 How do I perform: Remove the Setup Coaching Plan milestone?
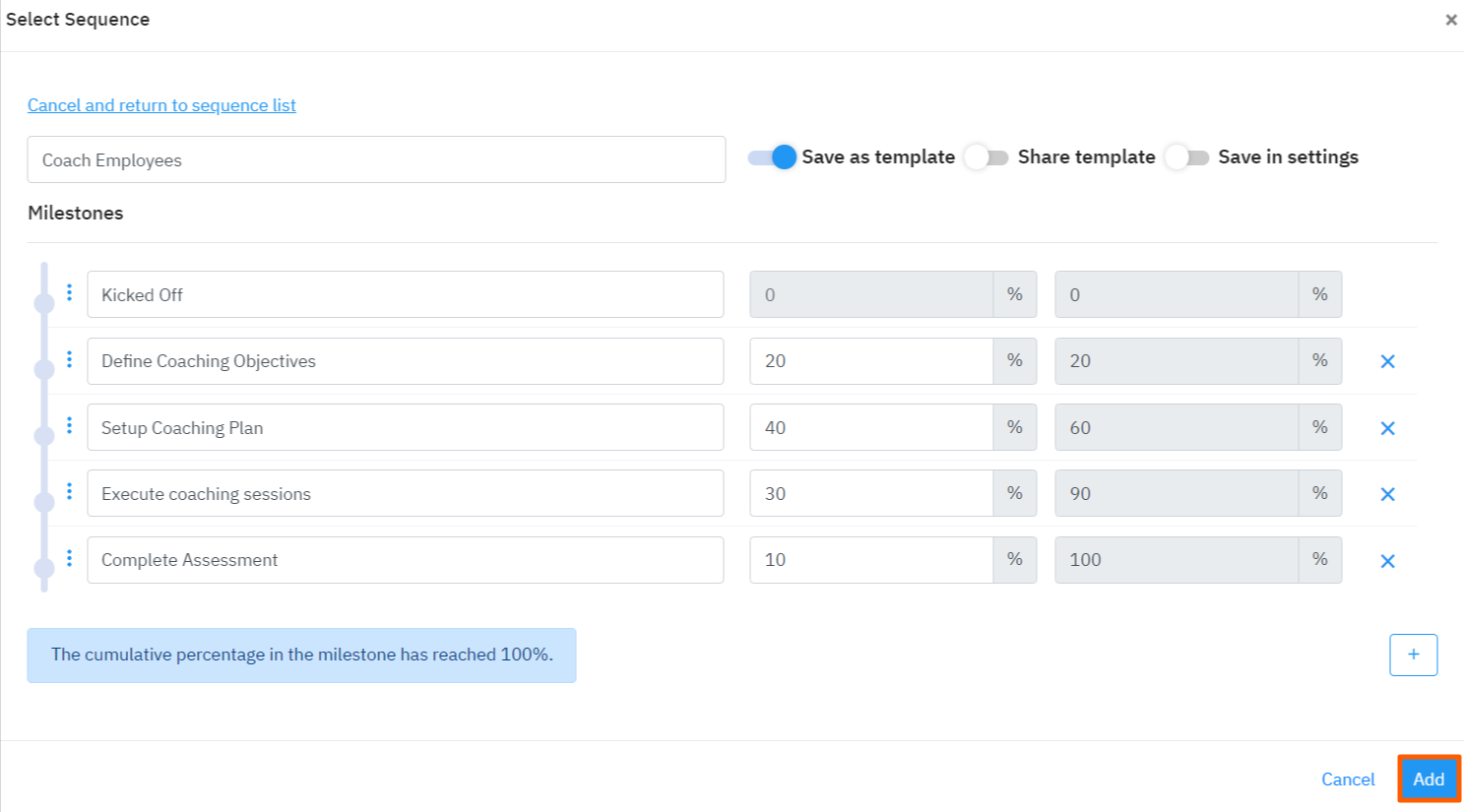pyautogui.click(x=1387, y=427)
